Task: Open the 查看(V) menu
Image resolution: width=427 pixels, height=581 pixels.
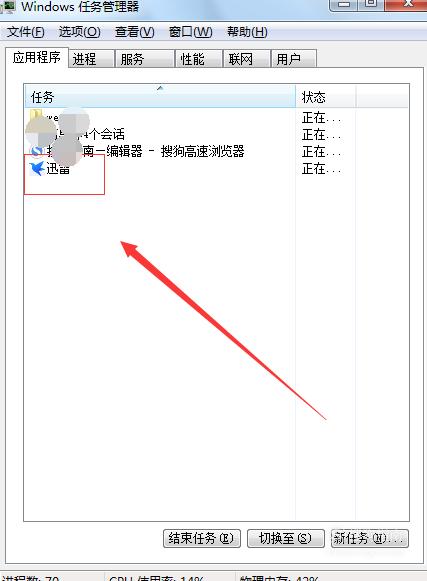Action: pyautogui.click(x=135, y=32)
